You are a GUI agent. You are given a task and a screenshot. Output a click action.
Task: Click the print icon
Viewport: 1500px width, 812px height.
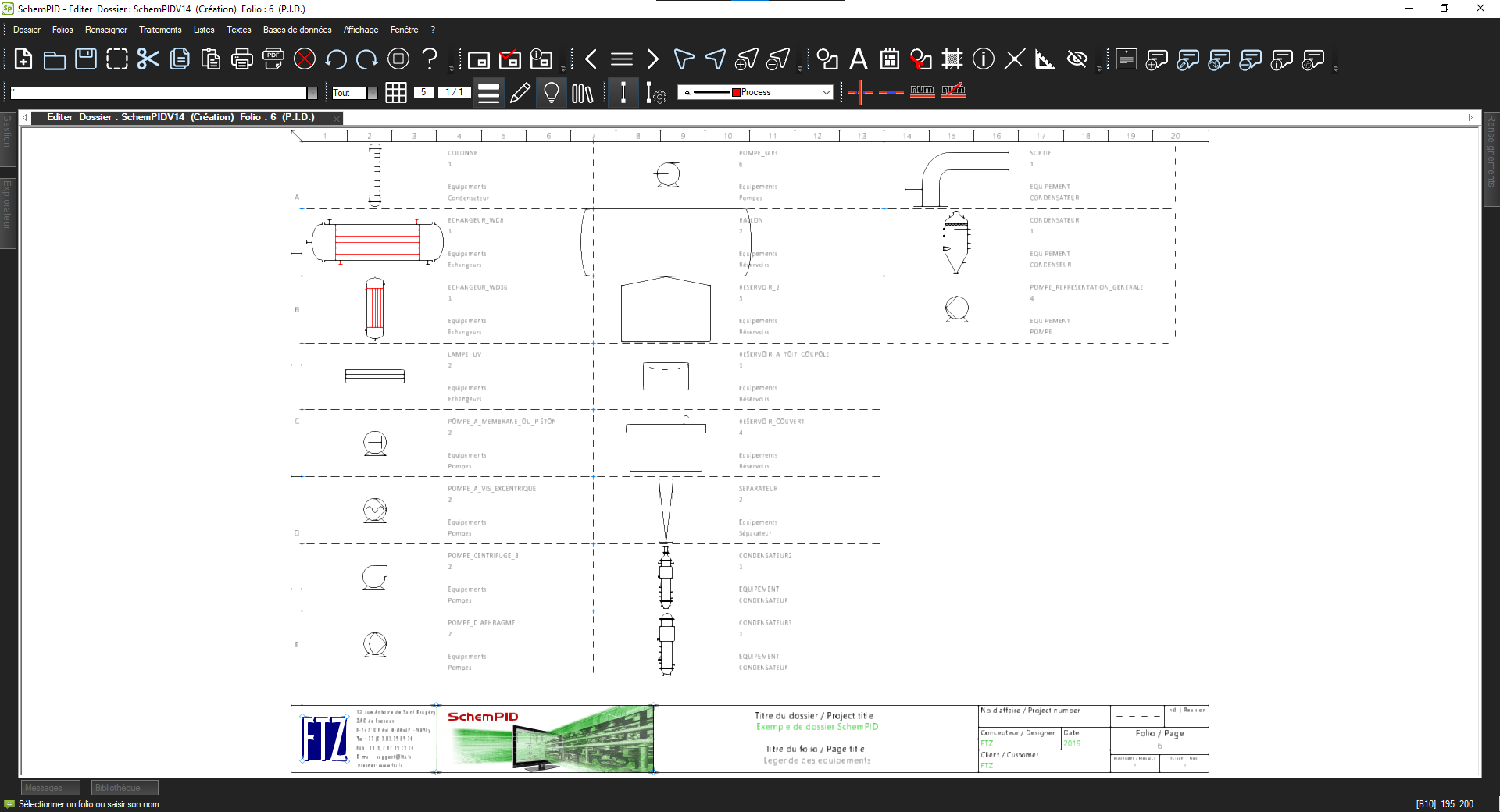pos(241,59)
